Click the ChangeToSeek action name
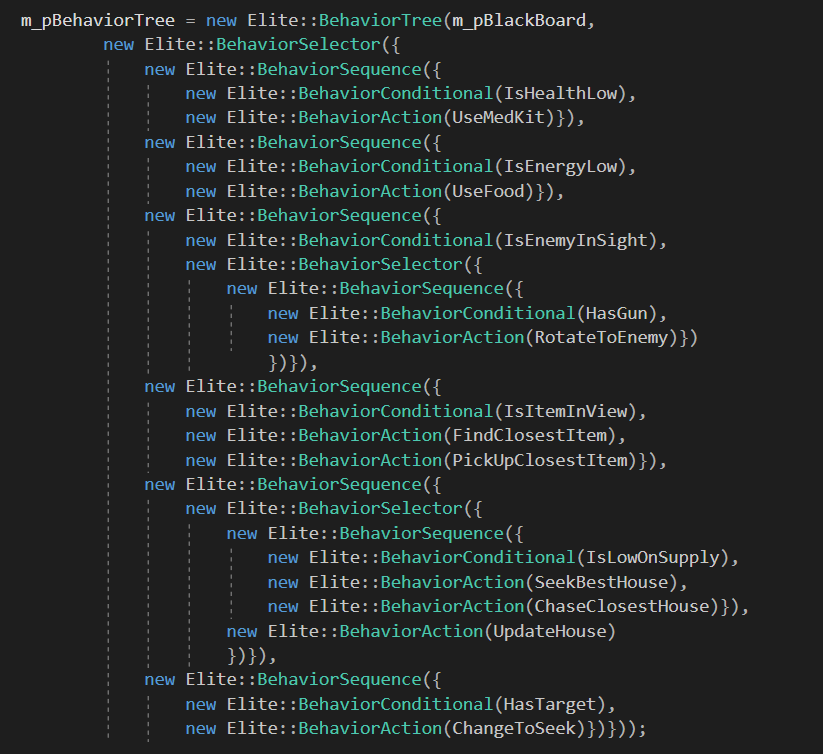 coord(514,728)
